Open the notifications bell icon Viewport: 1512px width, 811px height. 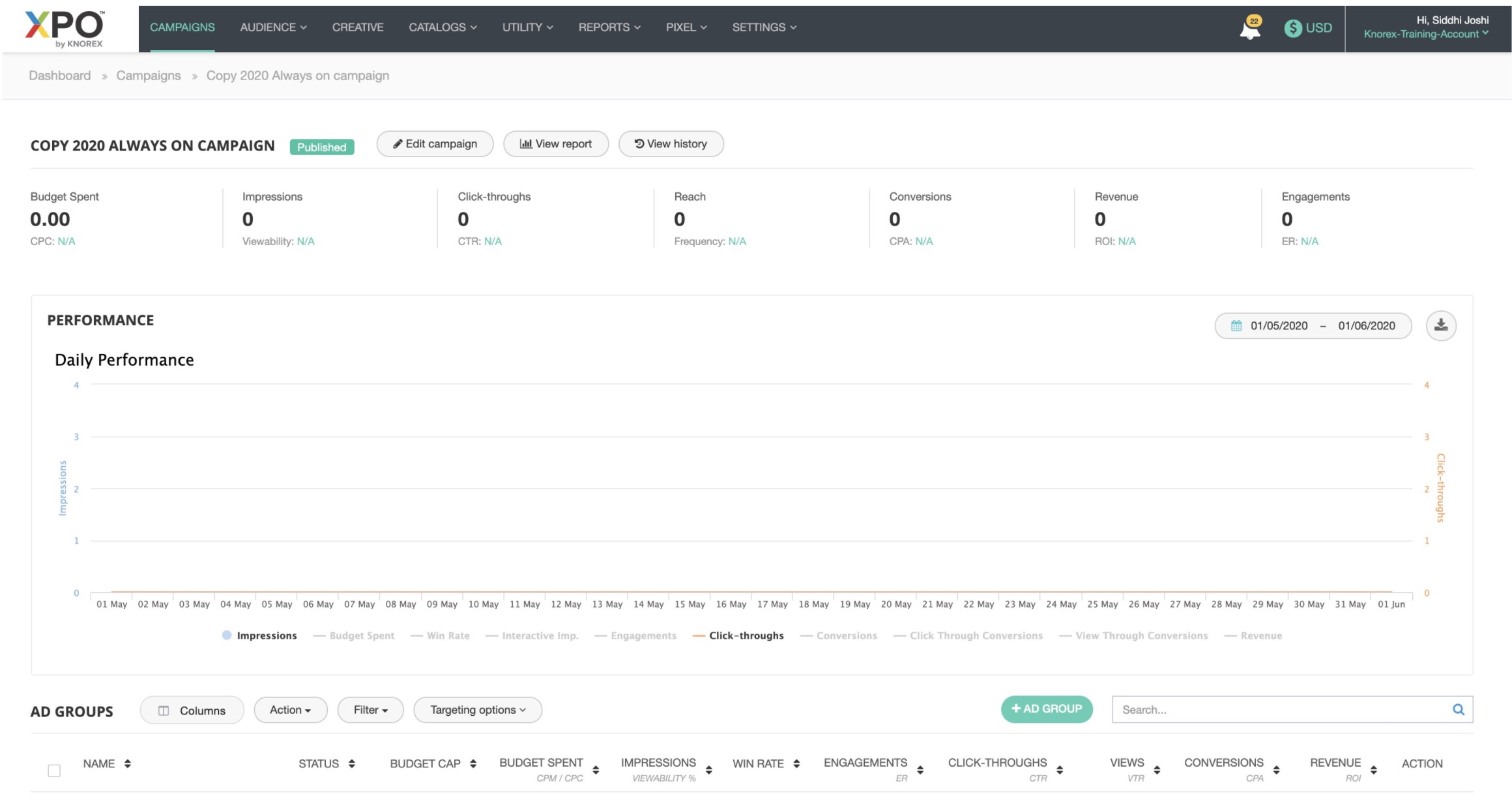[x=1249, y=29]
